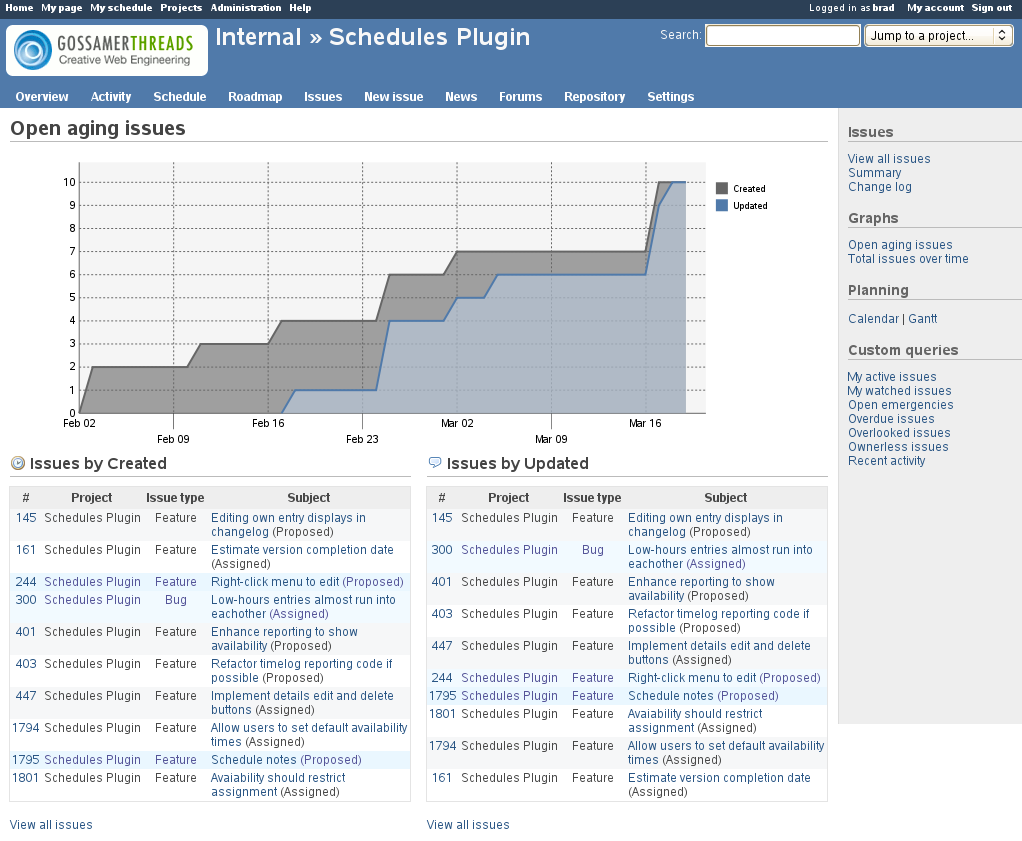The image size is (1022, 841).
Task: Open the Calendar planning link
Action: [873, 319]
